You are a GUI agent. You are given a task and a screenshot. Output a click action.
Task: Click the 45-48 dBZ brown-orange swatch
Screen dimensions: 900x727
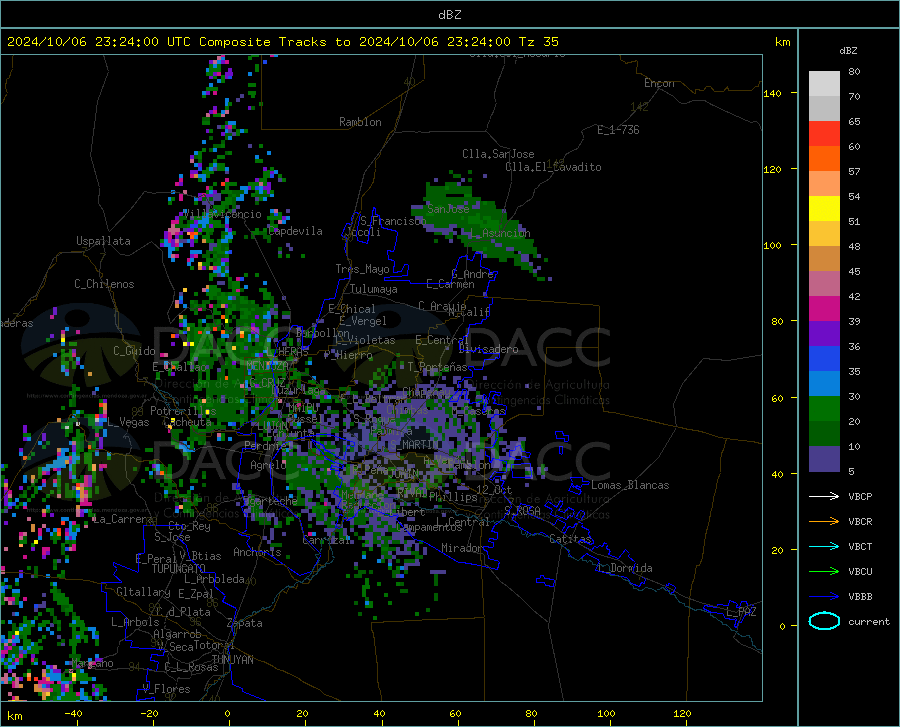click(x=824, y=259)
